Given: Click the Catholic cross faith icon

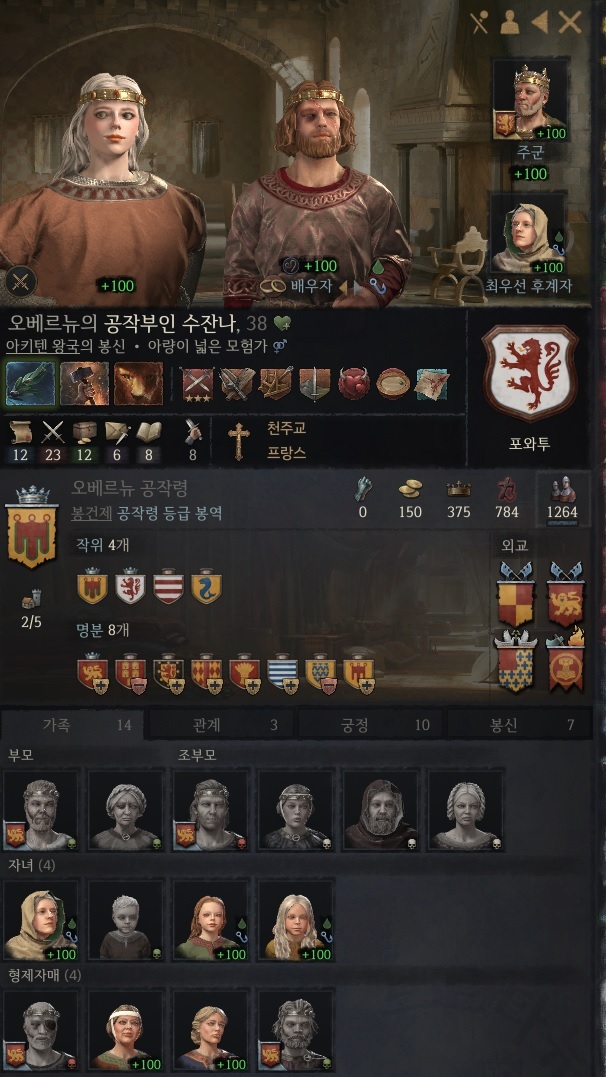Looking at the screenshot, I should point(239,441).
